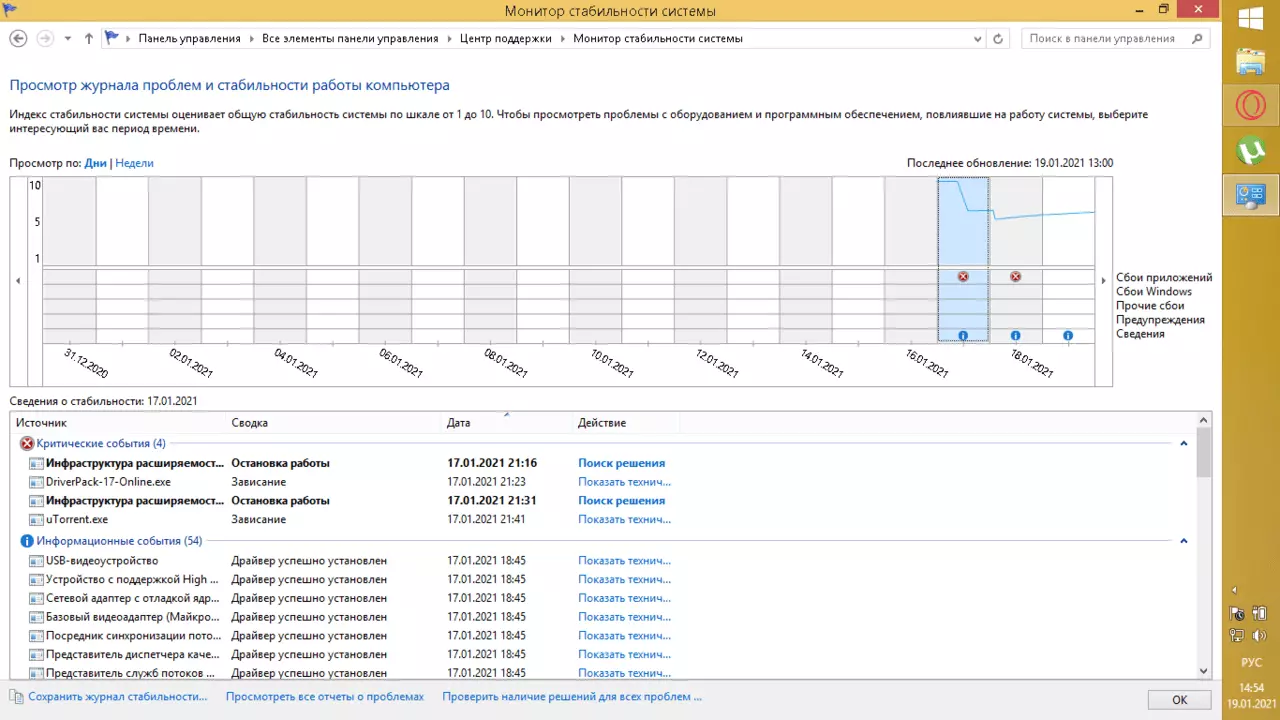This screenshot has height=720, width=1280.
Task: Open uTorrent from taskbar
Action: (x=1251, y=150)
